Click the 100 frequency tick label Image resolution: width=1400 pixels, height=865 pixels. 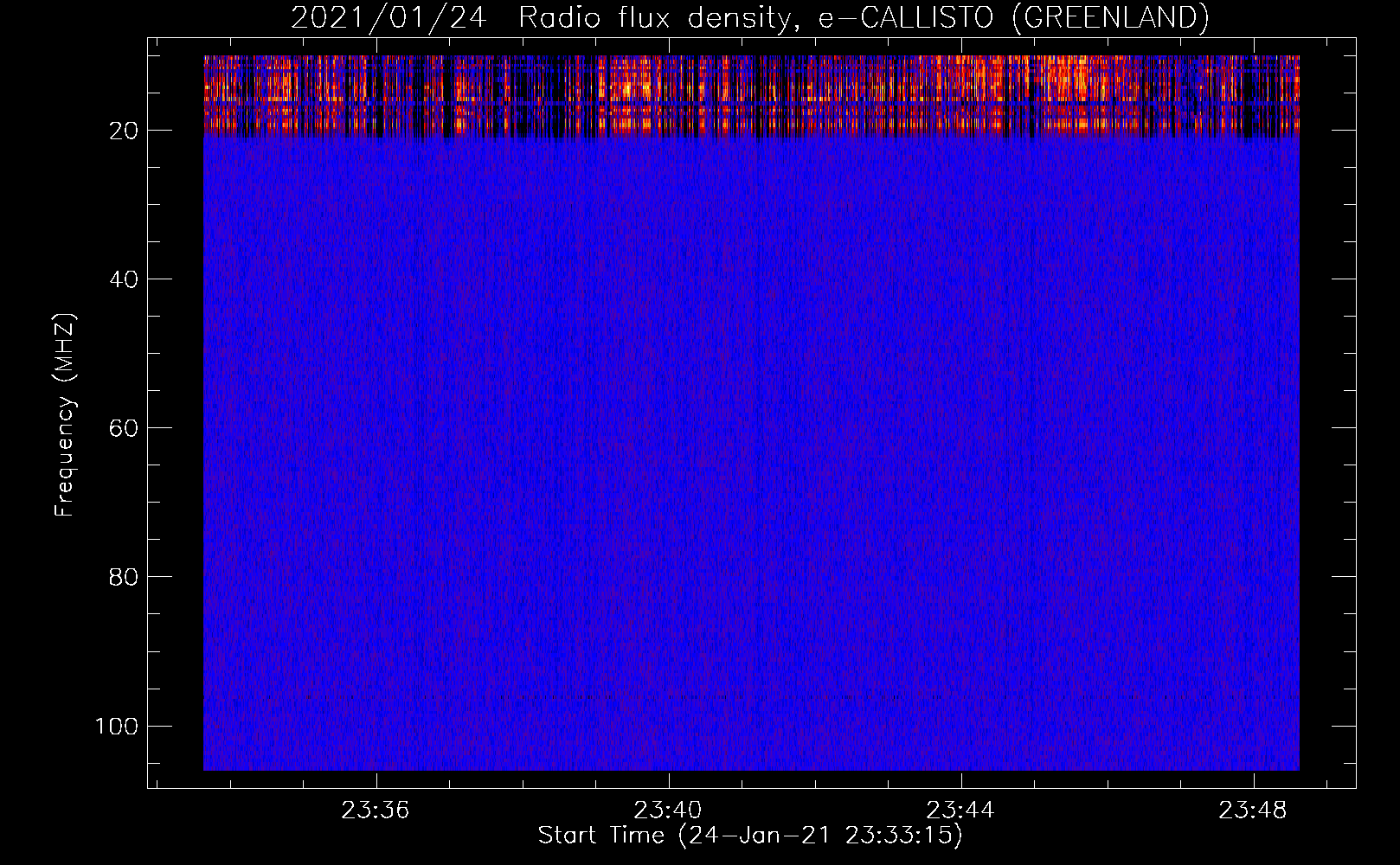pyautogui.click(x=117, y=726)
